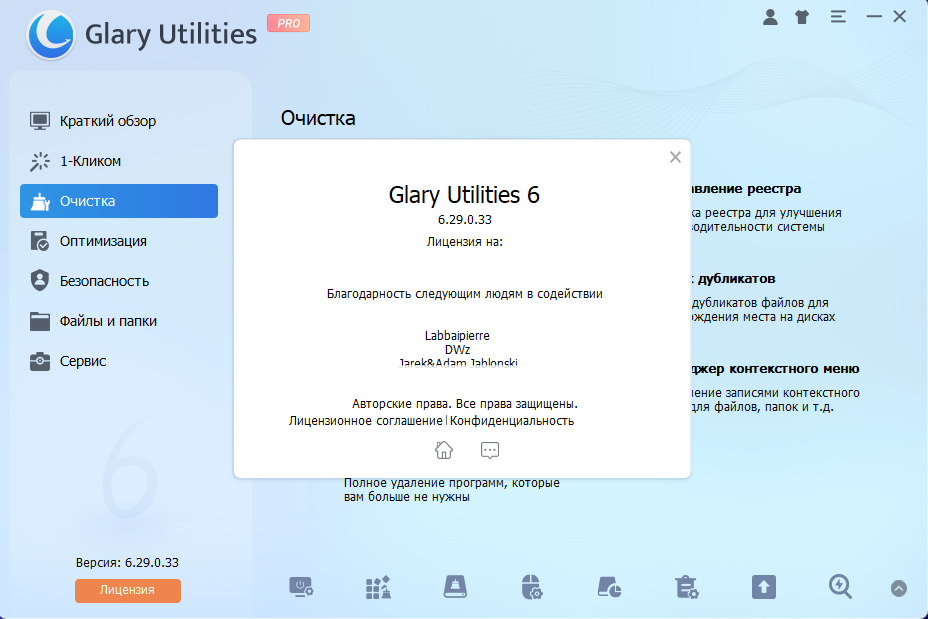Open the skin/theme shirt icon
This screenshot has height=619, width=928.
click(802, 17)
